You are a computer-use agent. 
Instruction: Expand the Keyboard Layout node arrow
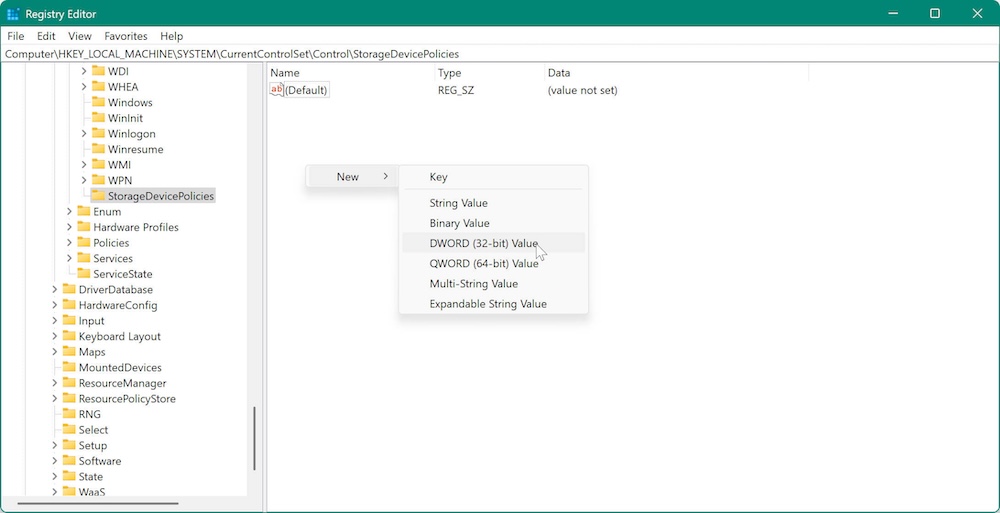(x=55, y=337)
